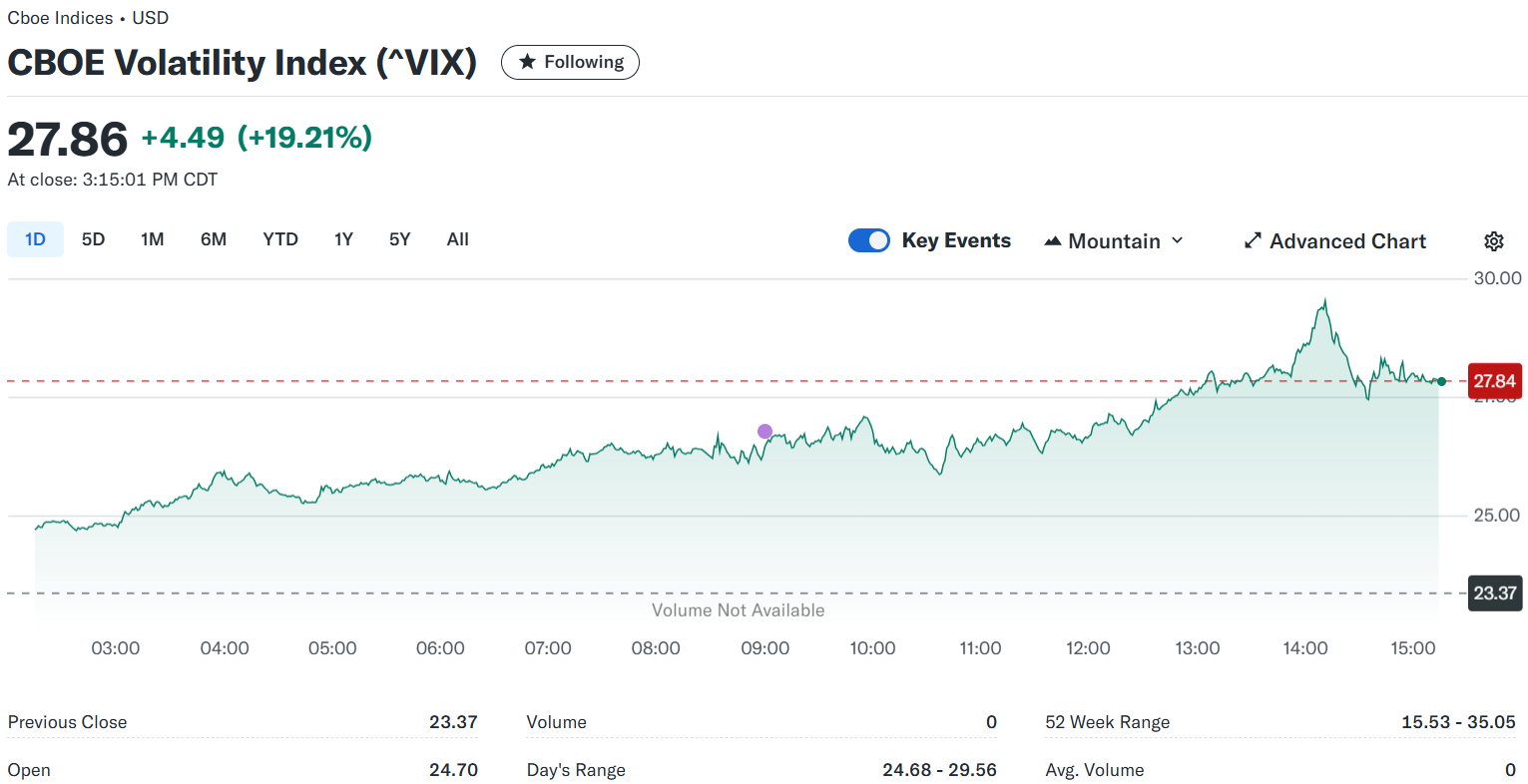Switch to the 5D time range
Viewport: 1528px width, 784px height.
[x=93, y=239]
